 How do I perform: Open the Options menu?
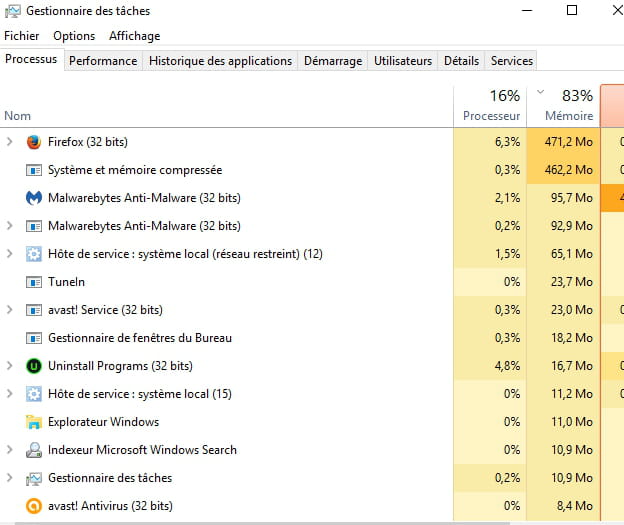(x=74, y=36)
